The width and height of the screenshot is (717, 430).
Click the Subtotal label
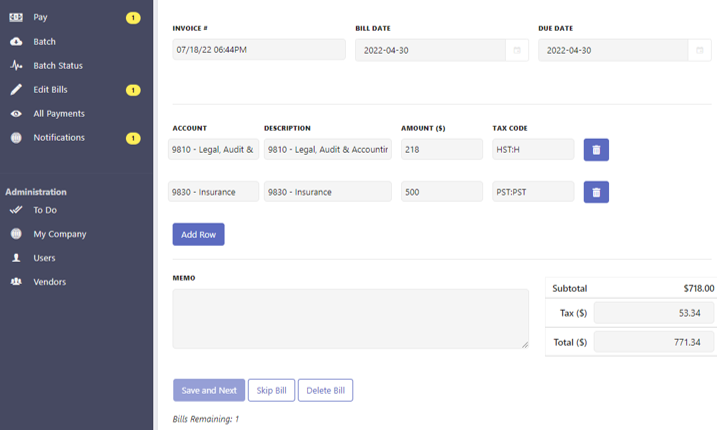pyautogui.click(x=570, y=289)
